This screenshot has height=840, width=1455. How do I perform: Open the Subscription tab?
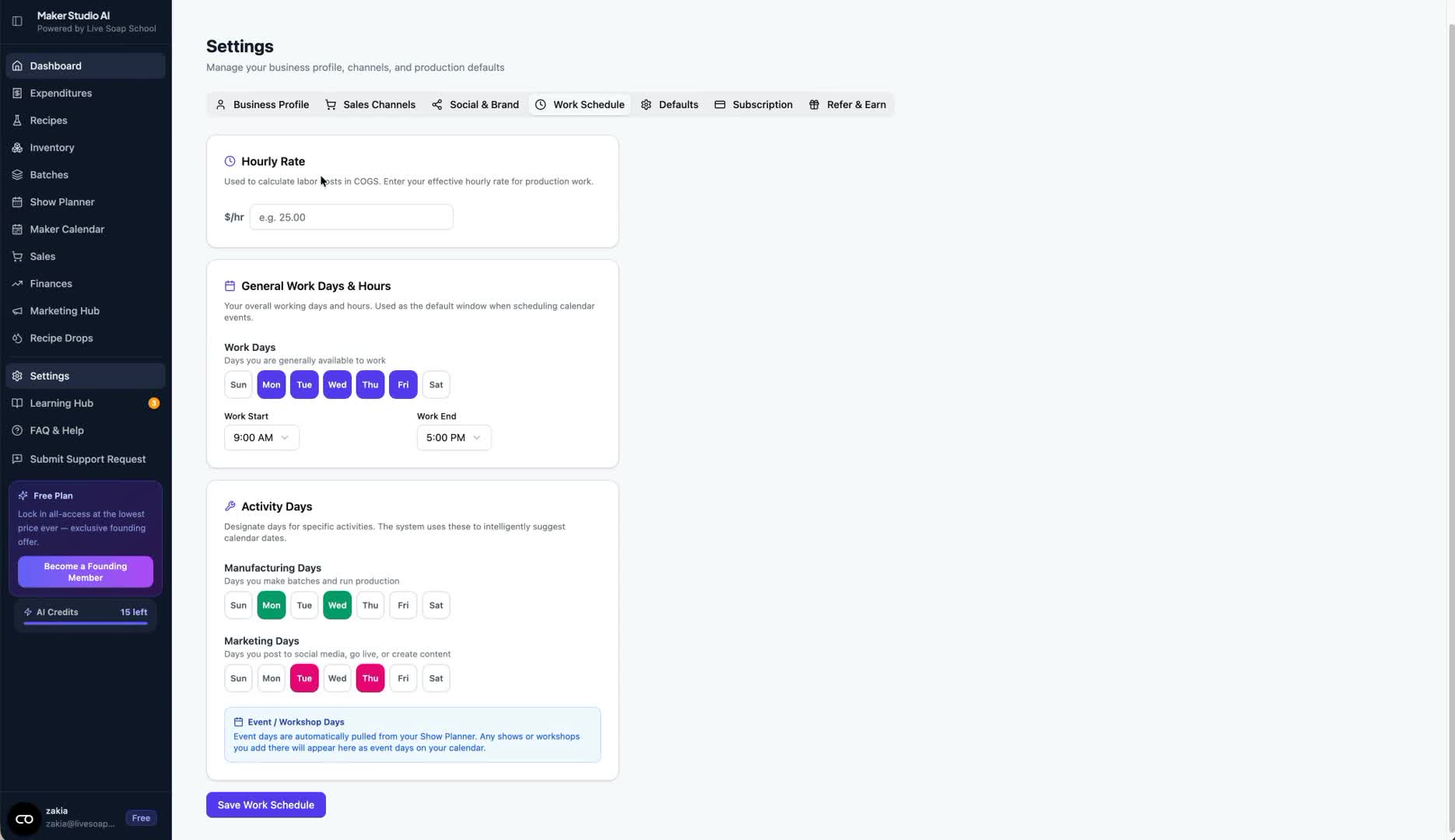[x=752, y=104]
